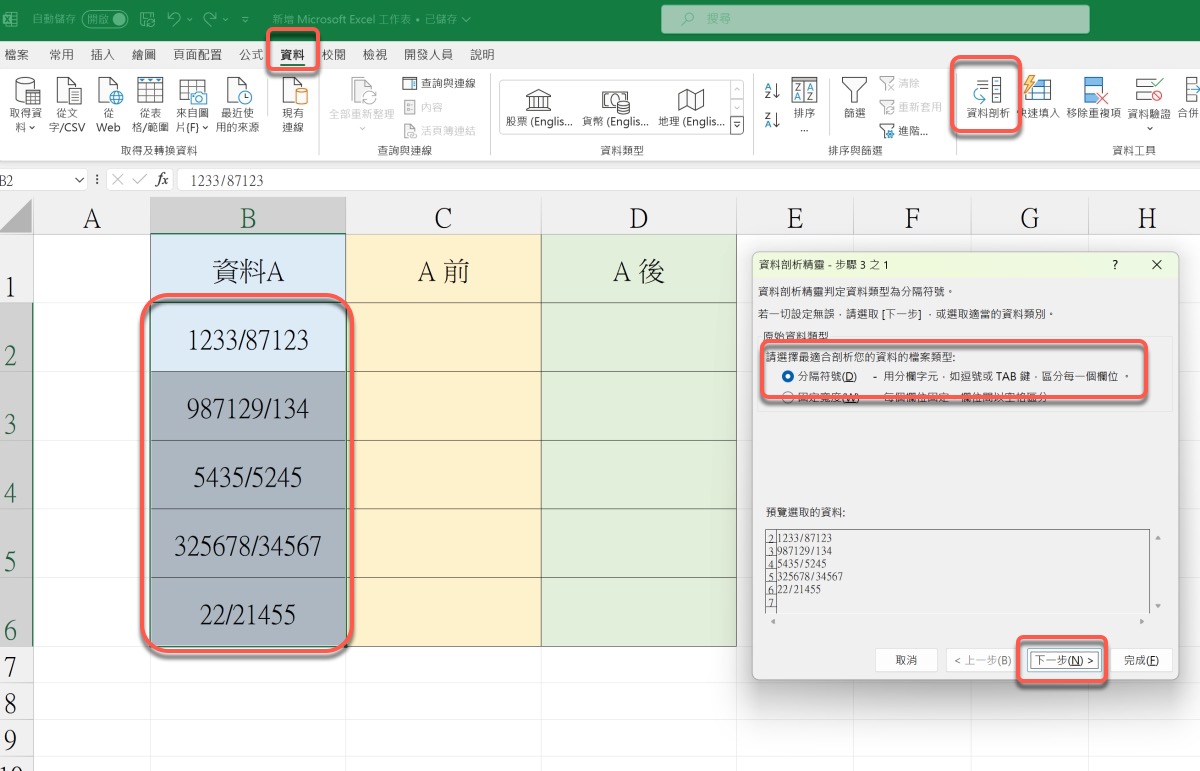Click the preview pane vertical scrollbar
Image resolution: width=1200 pixels, height=771 pixels.
coord(1158,572)
